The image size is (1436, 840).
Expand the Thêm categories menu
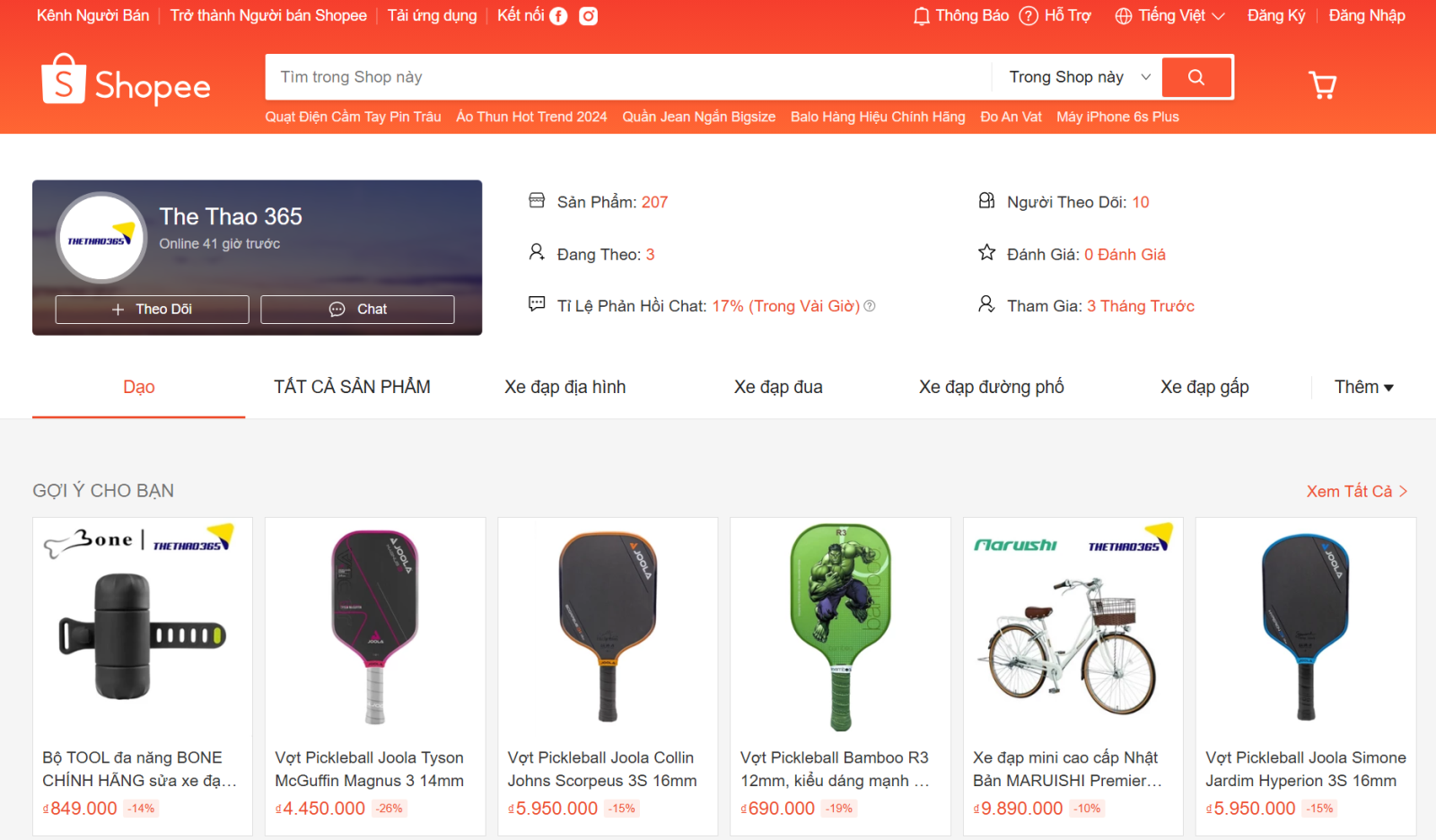[x=1363, y=387]
